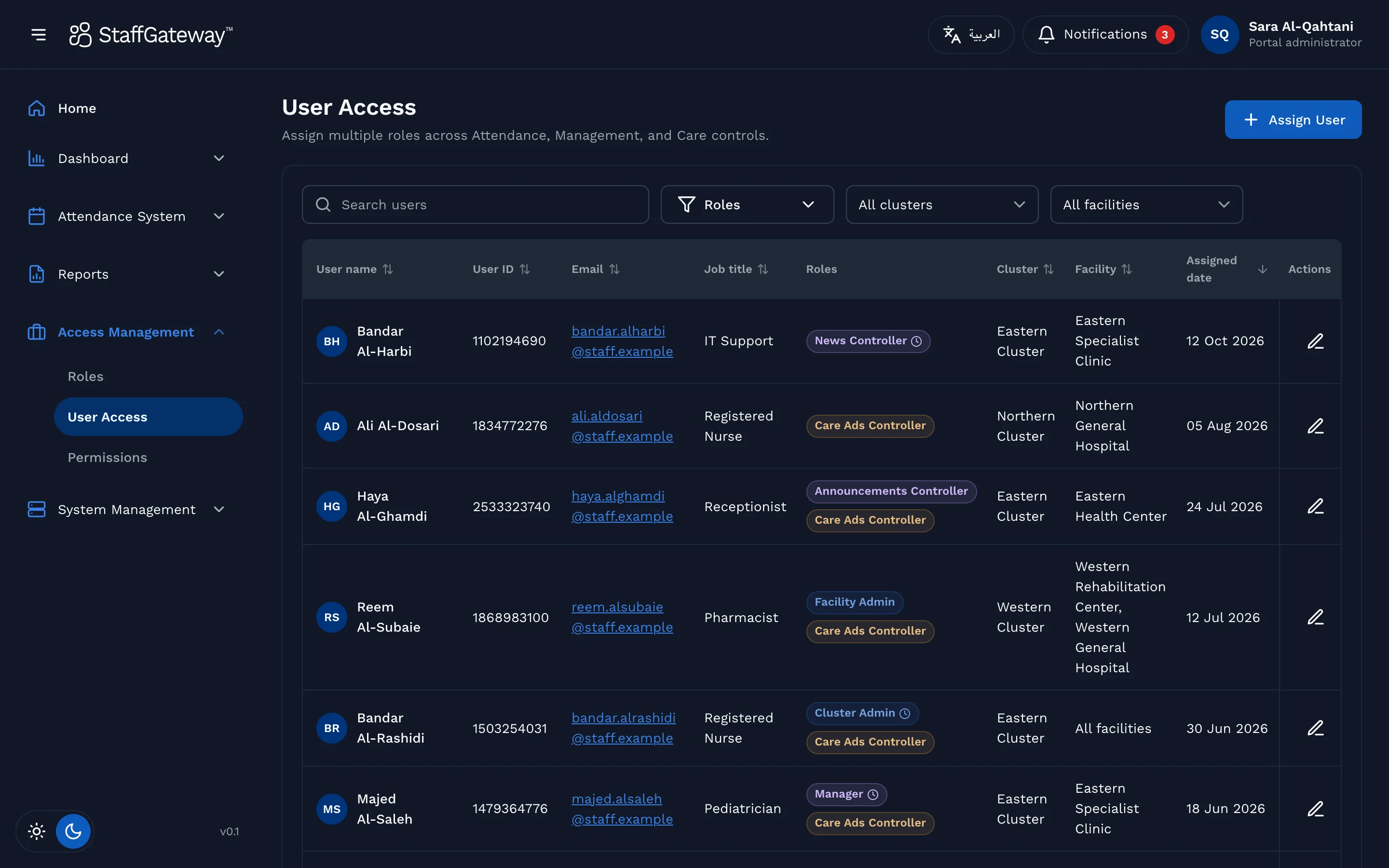
Task: Open the All facilities dropdown
Action: point(1146,204)
